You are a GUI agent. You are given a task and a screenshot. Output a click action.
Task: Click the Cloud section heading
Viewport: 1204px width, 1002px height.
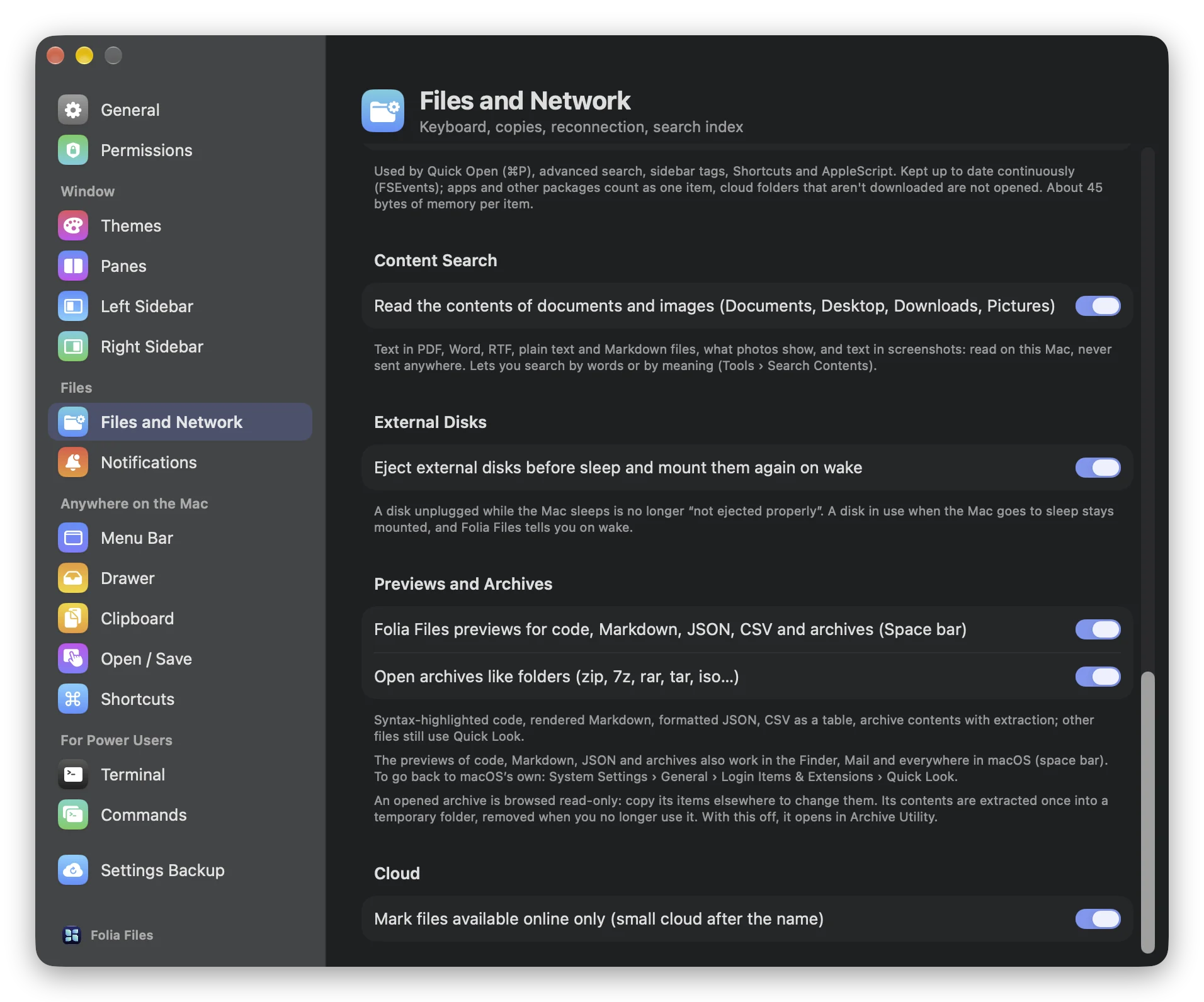click(x=397, y=874)
